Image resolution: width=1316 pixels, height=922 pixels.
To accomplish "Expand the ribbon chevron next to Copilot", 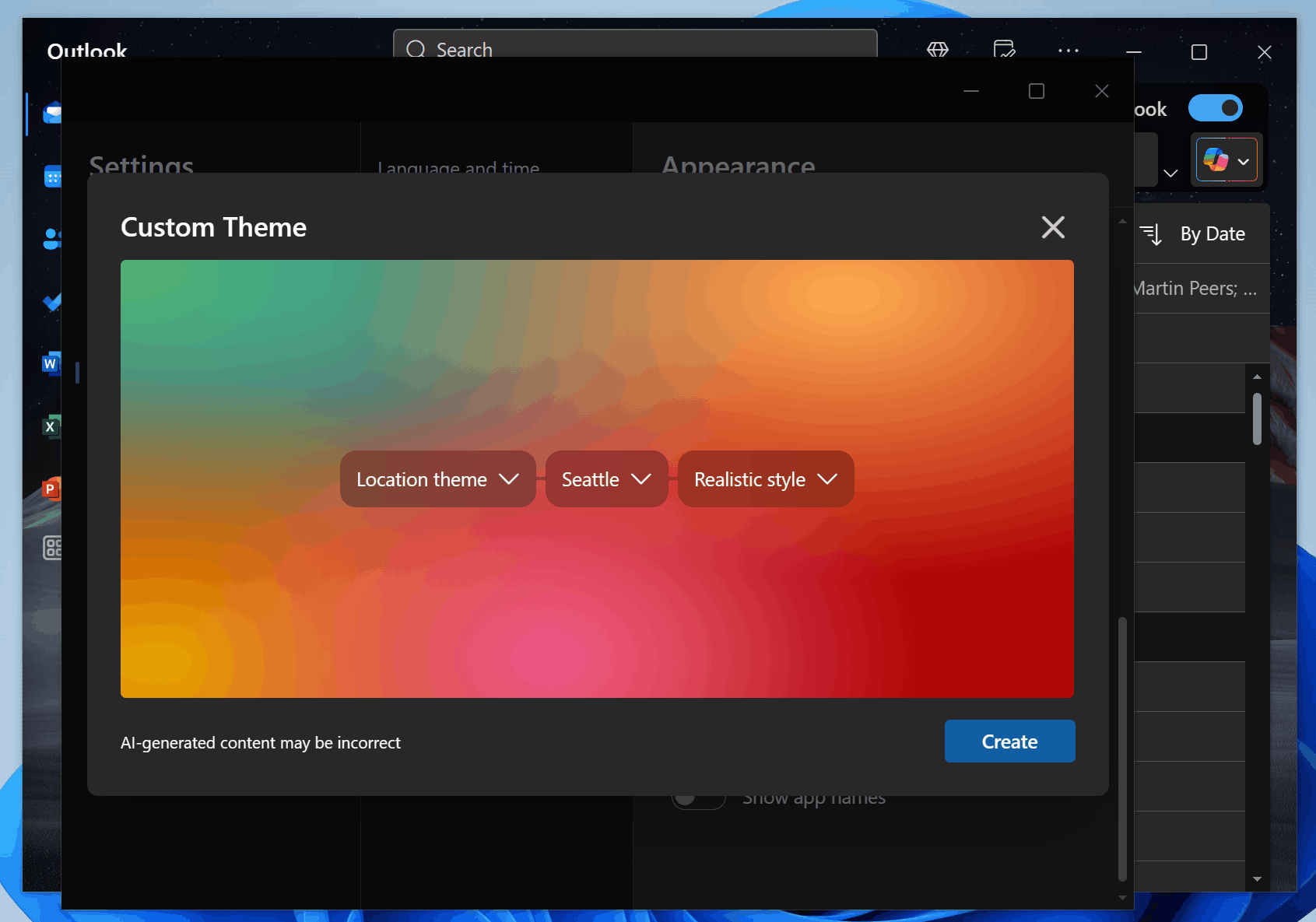I will coord(1170,173).
